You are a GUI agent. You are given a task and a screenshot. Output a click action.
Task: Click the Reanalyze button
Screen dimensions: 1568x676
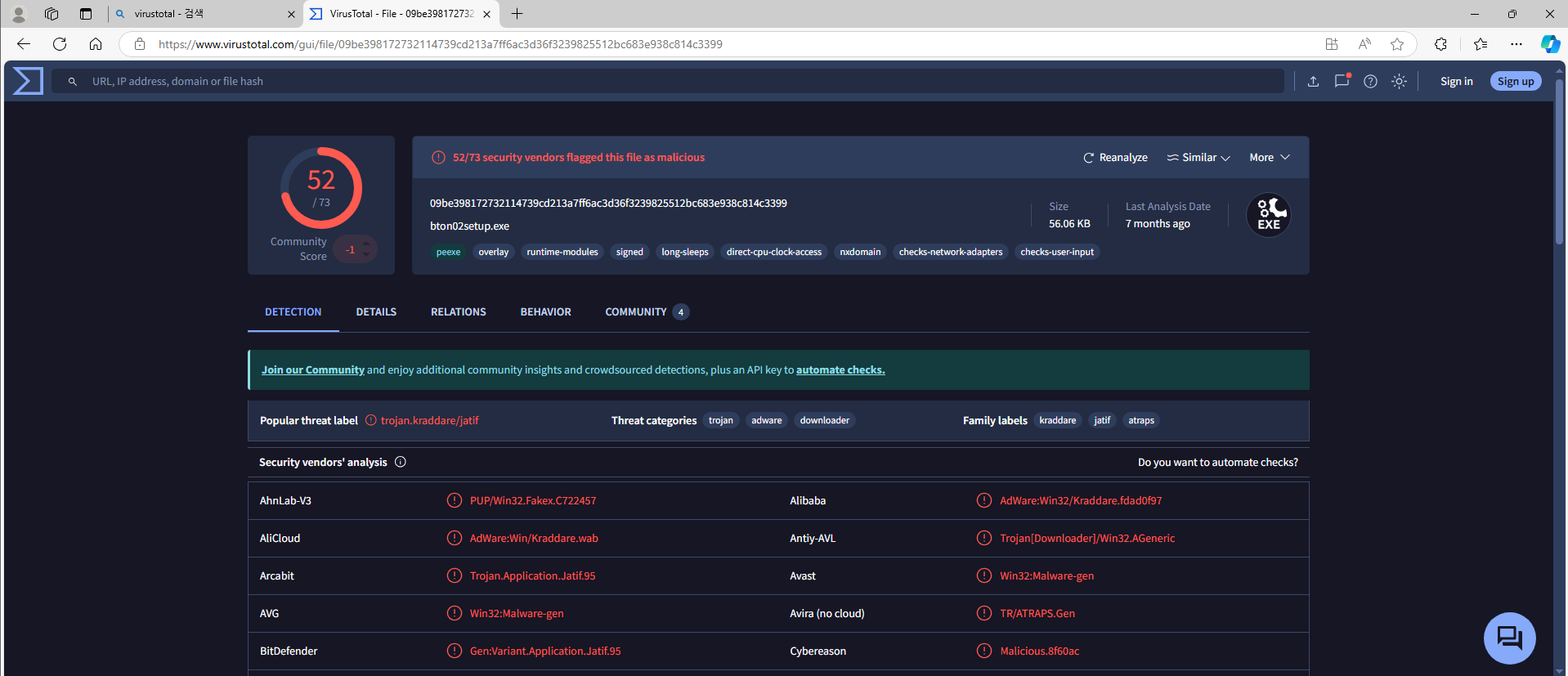point(1115,158)
